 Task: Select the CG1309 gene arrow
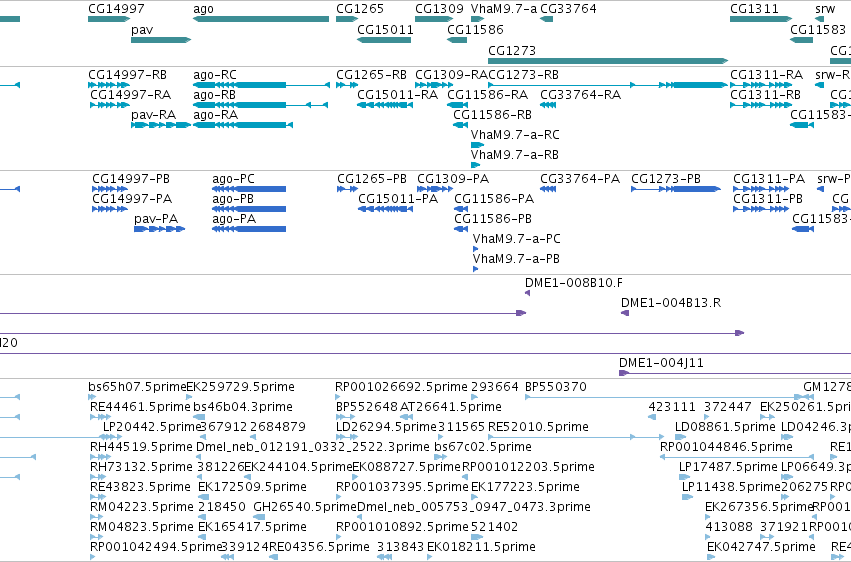point(434,19)
